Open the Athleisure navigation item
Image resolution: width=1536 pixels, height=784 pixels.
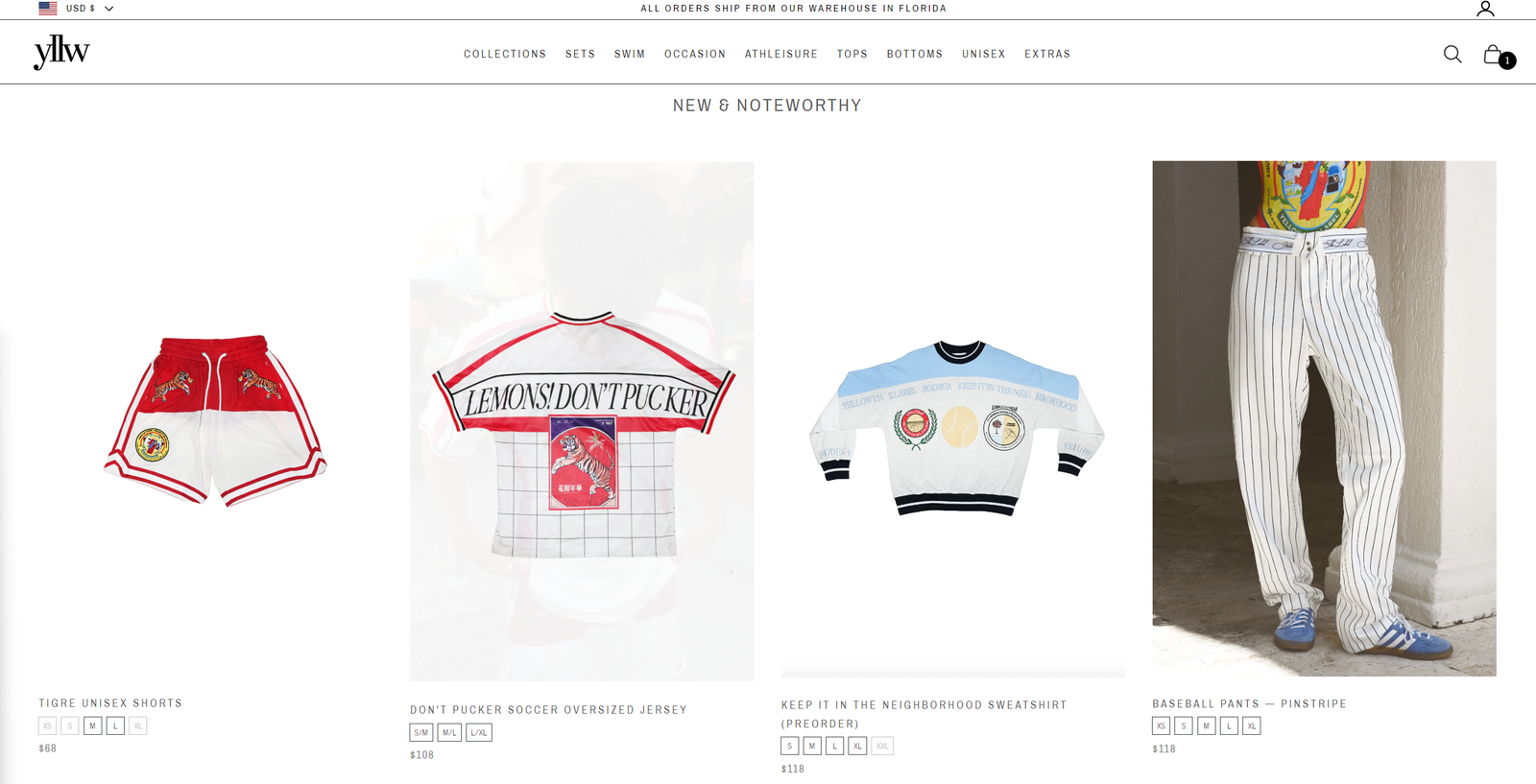coord(781,54)
